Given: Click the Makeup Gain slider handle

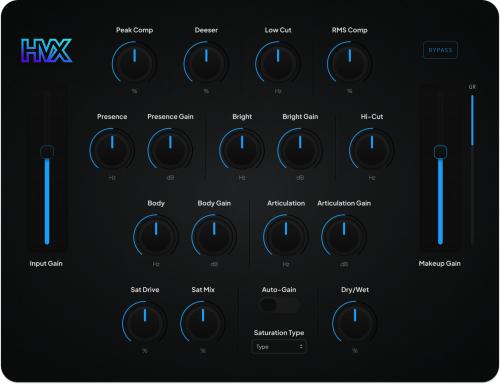Looking at the screenshot, I should tap(440, 152).
